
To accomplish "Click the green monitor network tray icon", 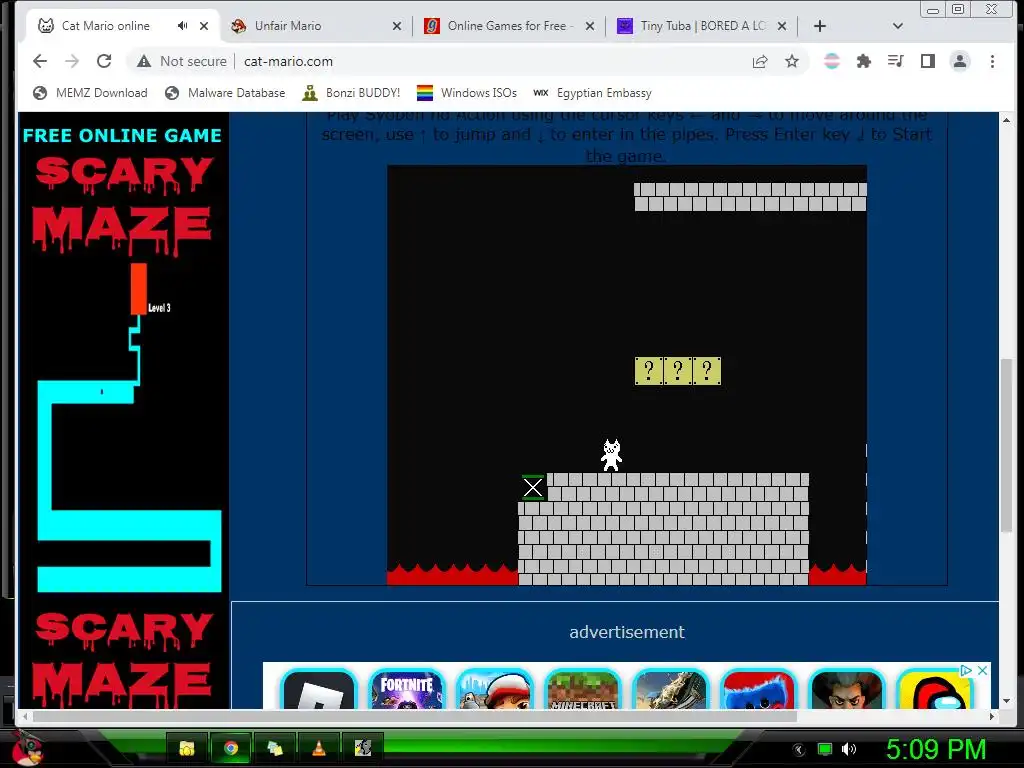I will (825, 749).
